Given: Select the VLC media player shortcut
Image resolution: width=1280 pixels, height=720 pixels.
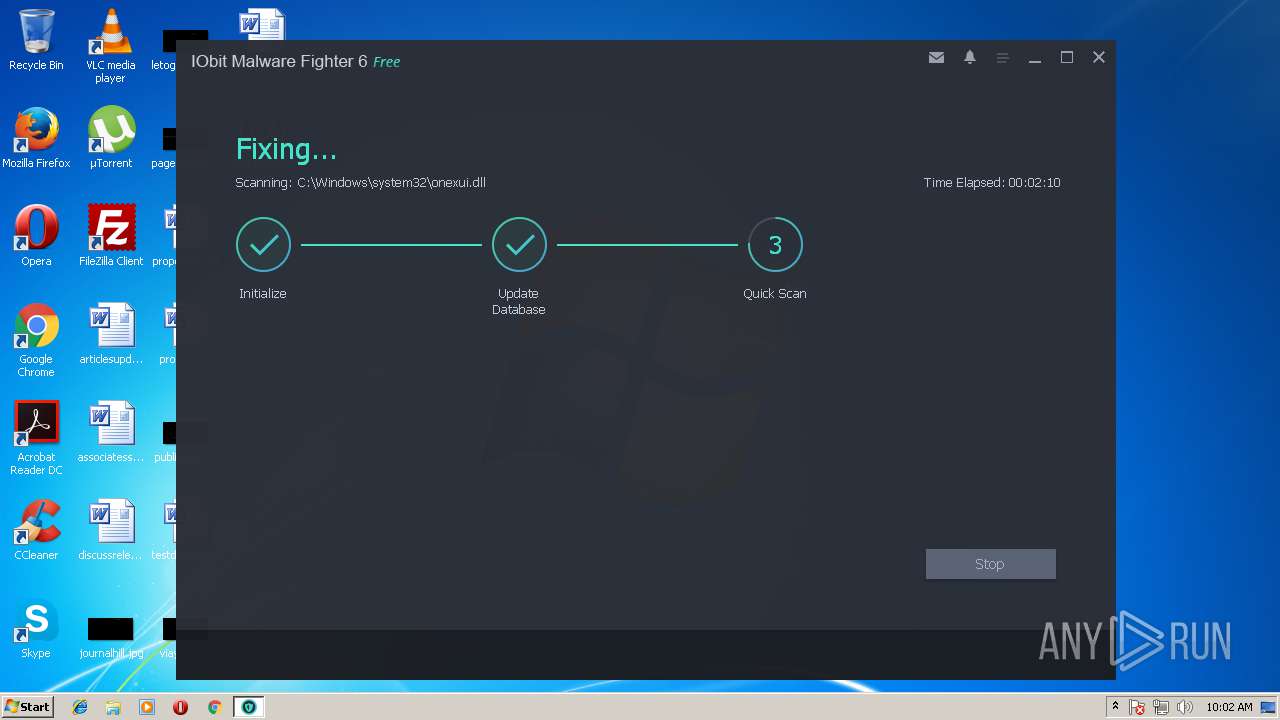Looking at the screenshot, I should pos(110,46).
